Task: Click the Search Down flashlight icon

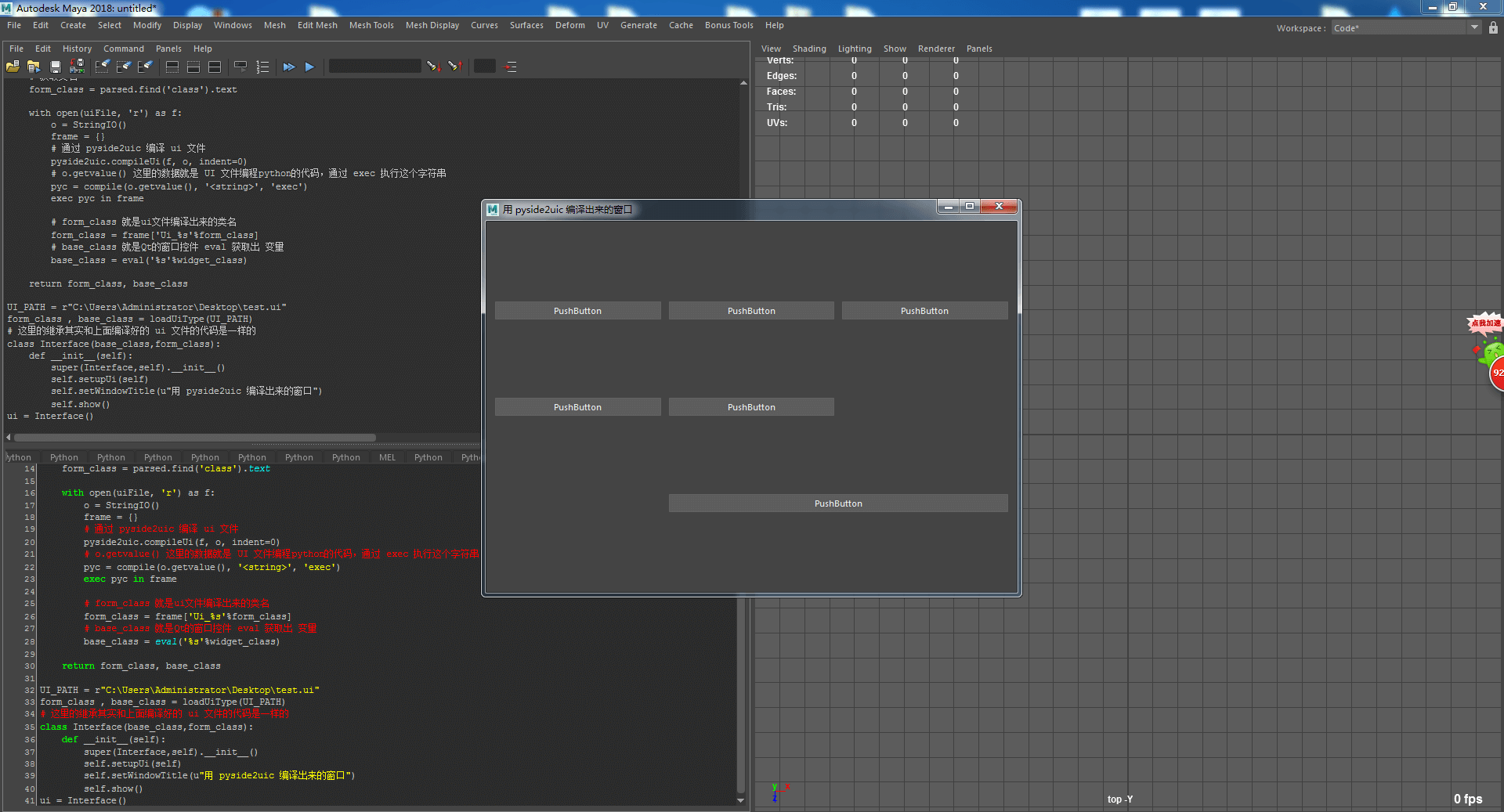Action: click(x=432, y=67)
